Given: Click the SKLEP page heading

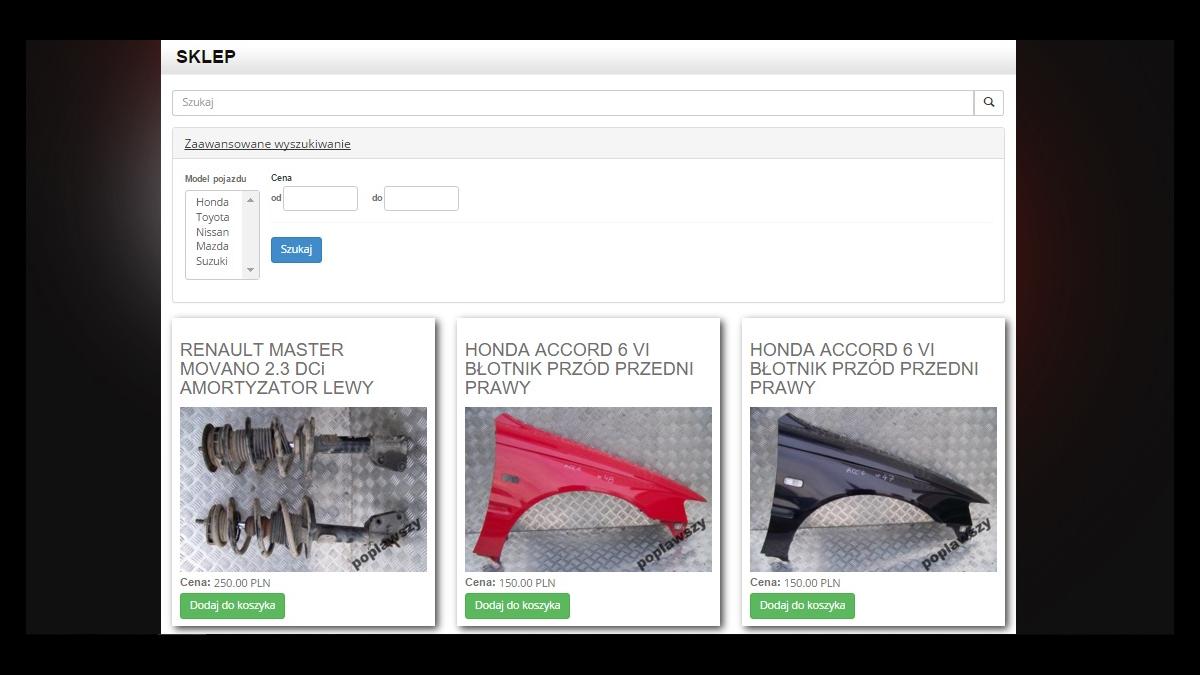Looking at the screenshot, I should [x=206, y=57].
